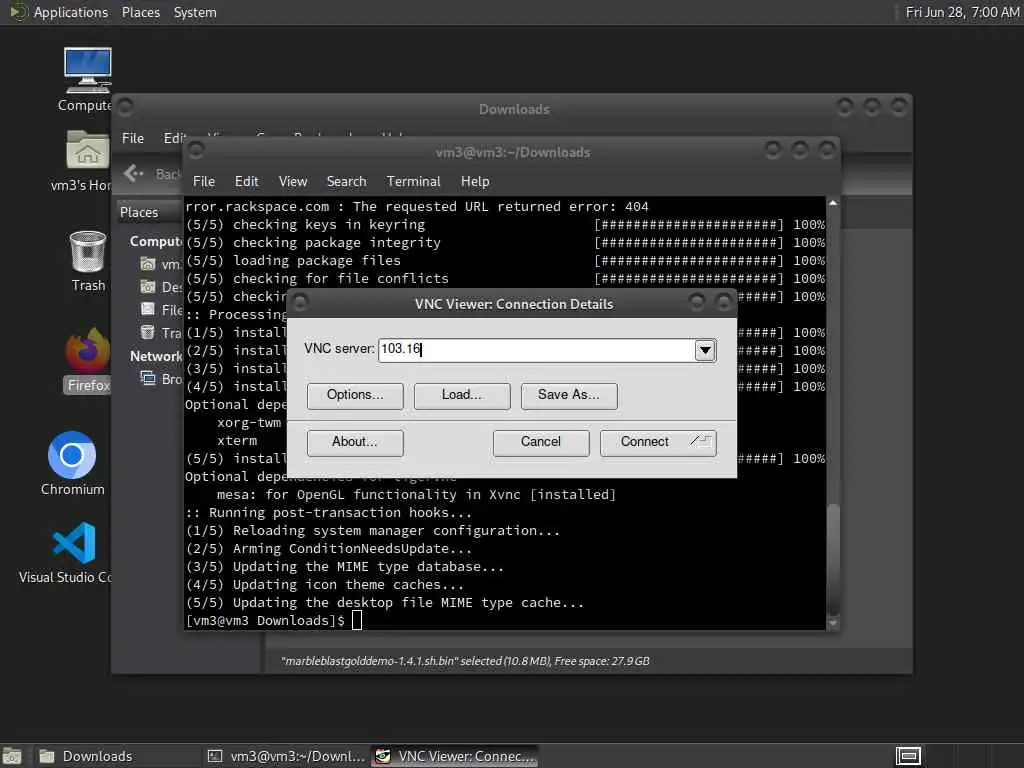Open the terminal Search menu
This screenshot has width=1024, height=768.
pos(346,182)
